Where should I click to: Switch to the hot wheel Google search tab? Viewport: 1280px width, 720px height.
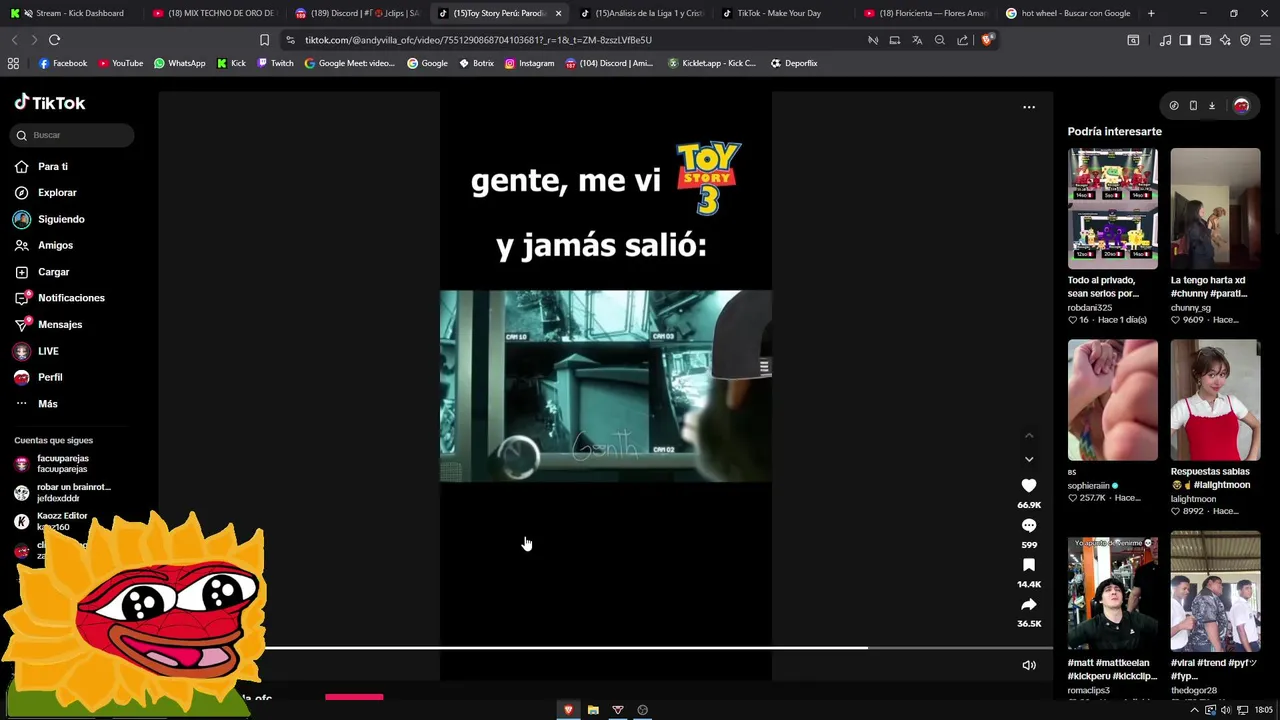(x=1069, y=13)
